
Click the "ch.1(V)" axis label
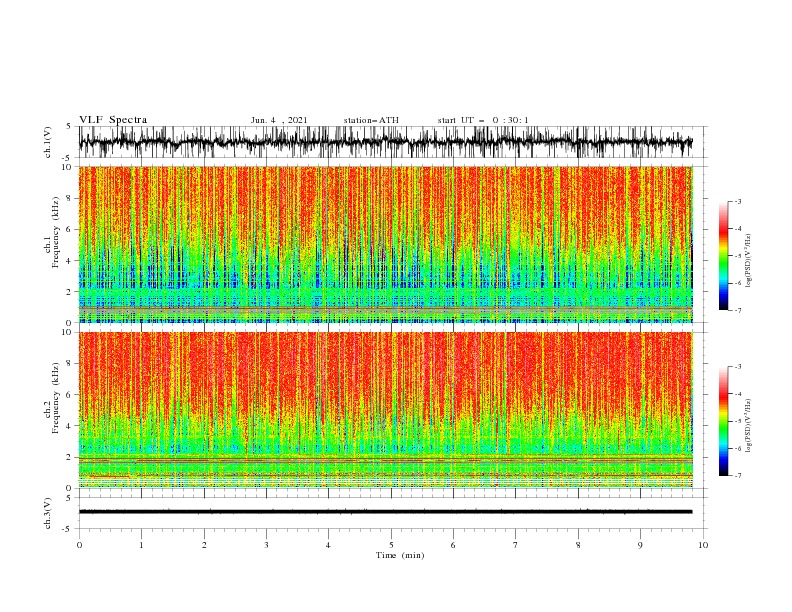click(48, 142)
